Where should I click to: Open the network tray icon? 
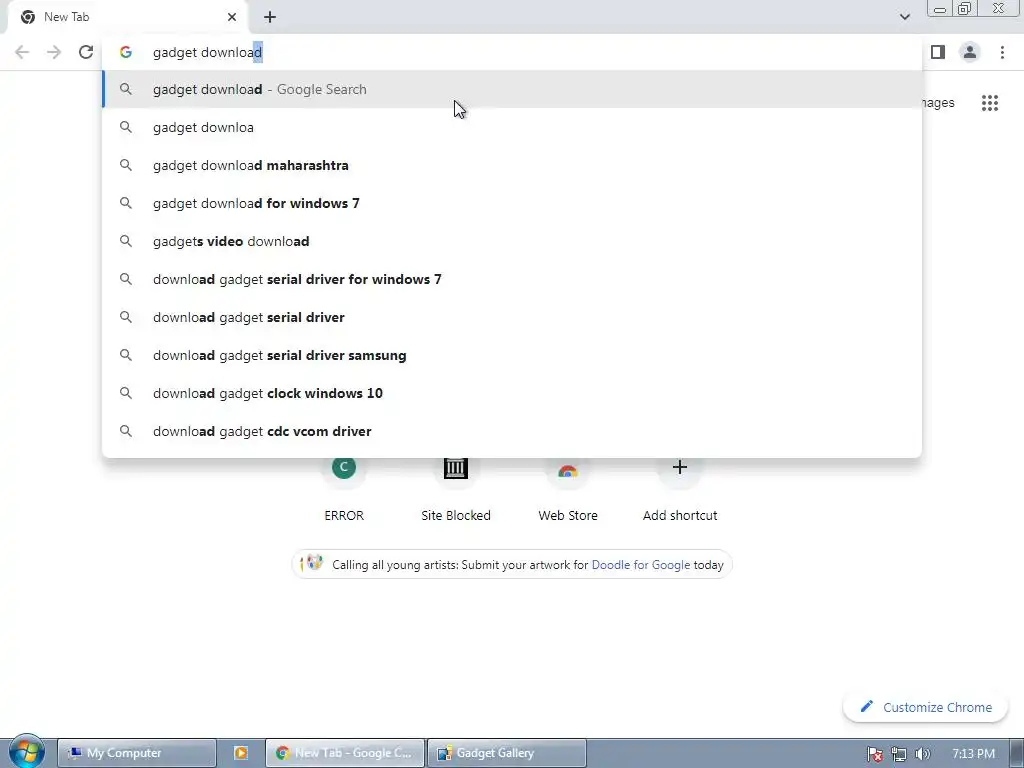pos(899,754)
